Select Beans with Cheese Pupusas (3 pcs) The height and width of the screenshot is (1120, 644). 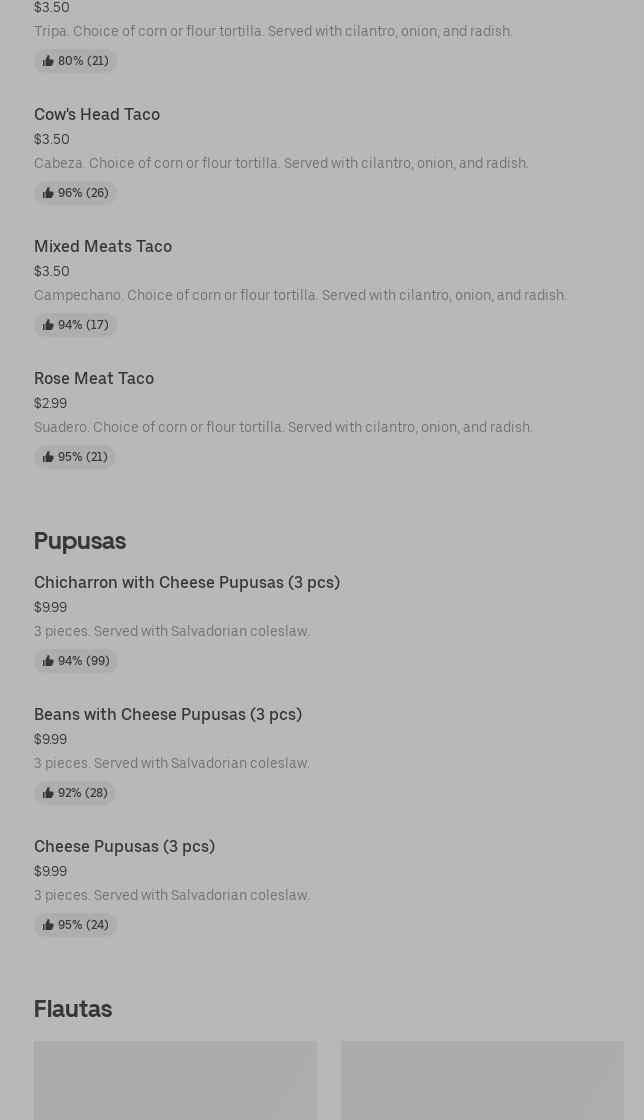(168, 714)
